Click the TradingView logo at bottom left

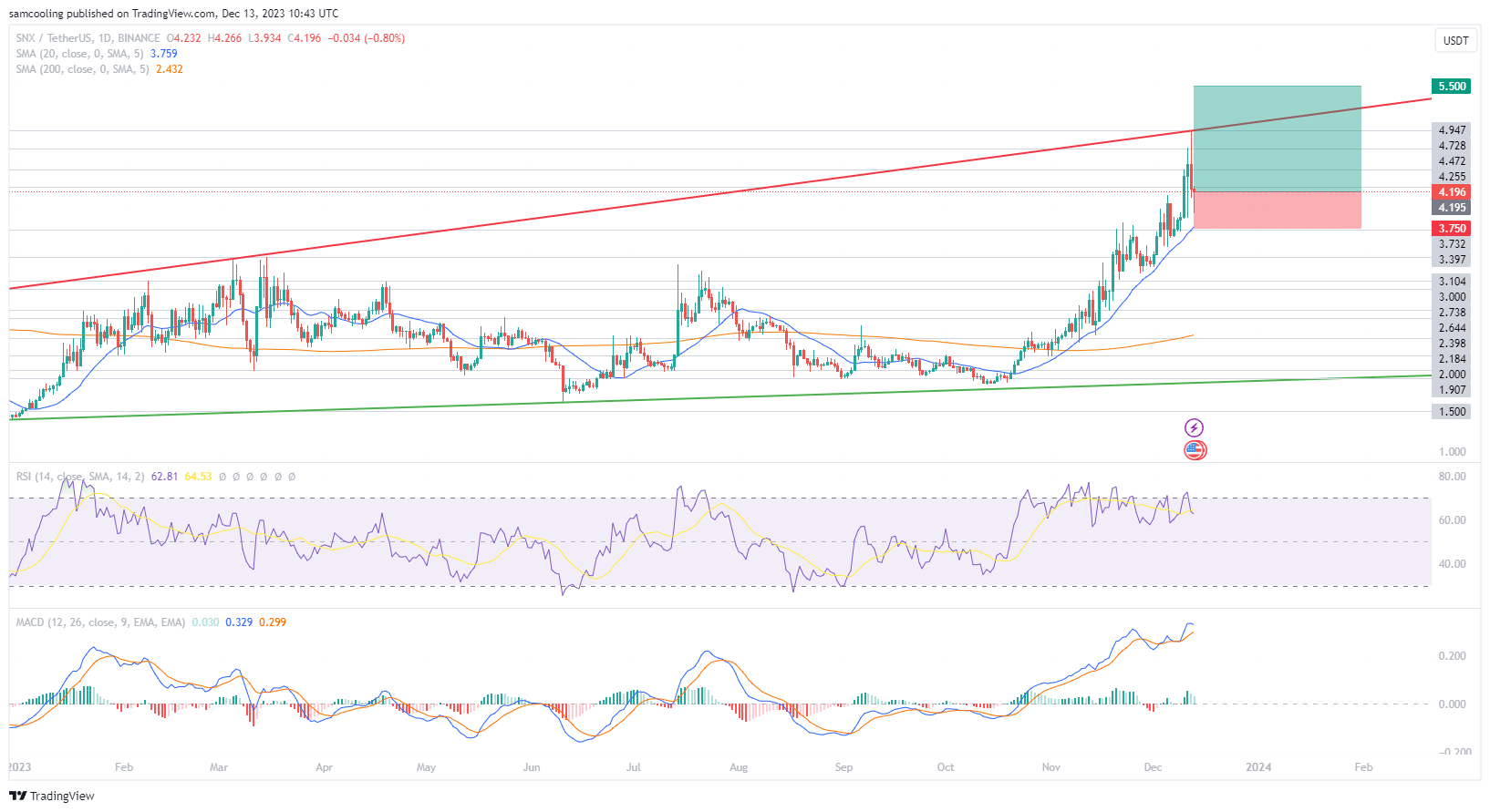click(x=52, y=796)
